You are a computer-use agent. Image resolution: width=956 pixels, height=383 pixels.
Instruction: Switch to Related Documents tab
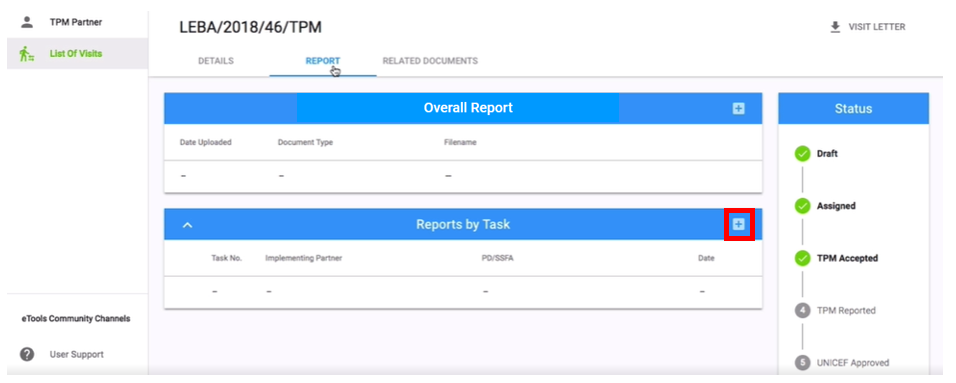click(430, 61)
